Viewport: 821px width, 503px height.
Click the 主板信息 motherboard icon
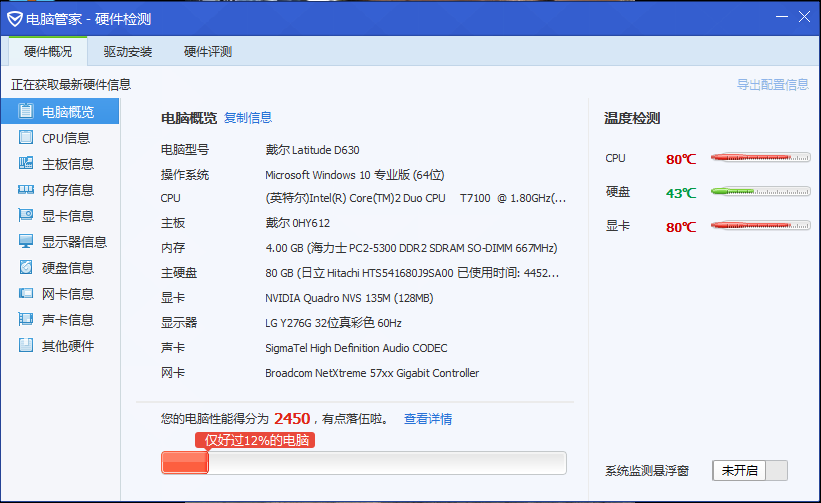(26, 163)
